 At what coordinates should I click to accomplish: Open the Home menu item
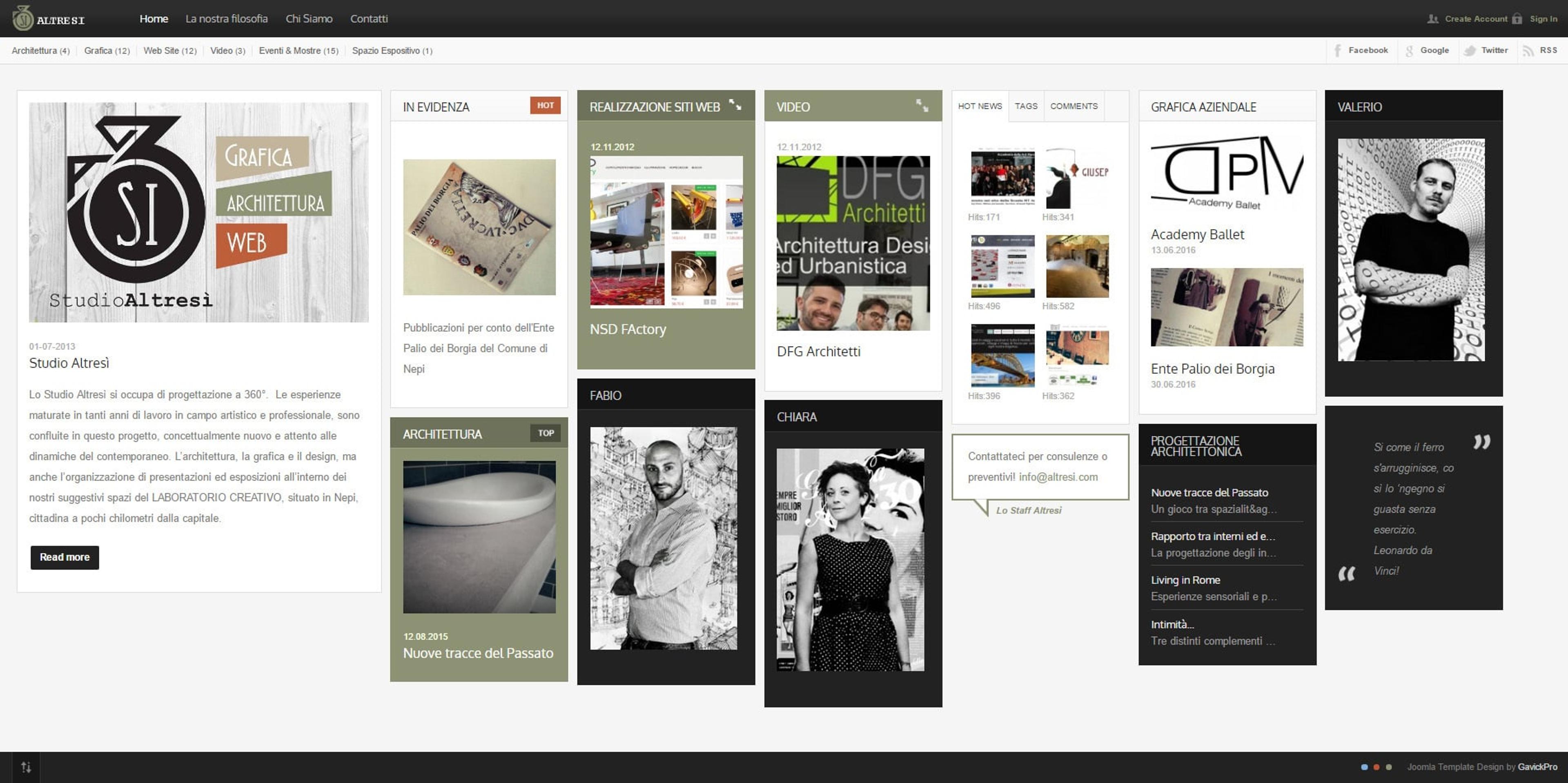(154, 19)
